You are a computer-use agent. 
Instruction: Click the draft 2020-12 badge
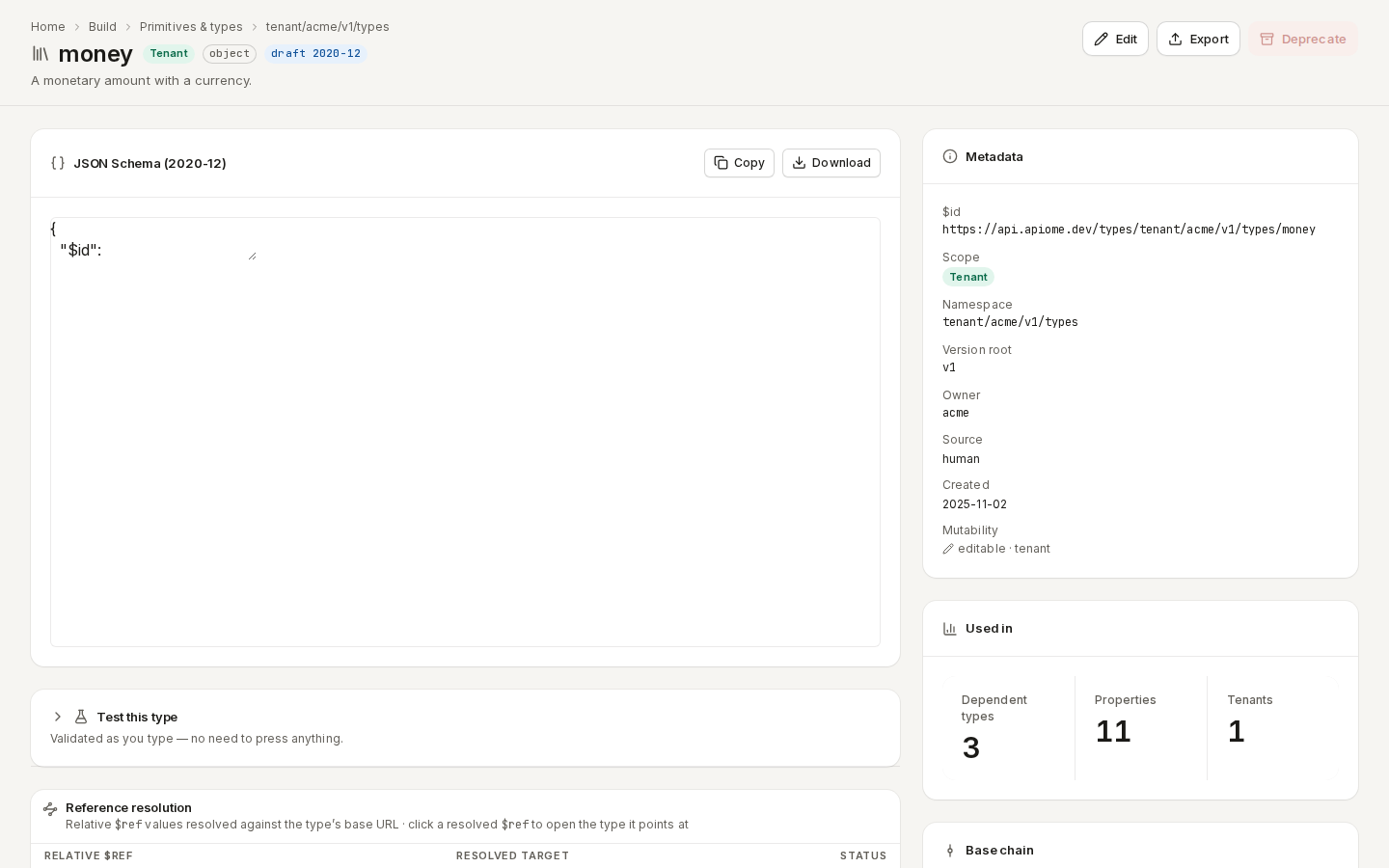[315, 54]
